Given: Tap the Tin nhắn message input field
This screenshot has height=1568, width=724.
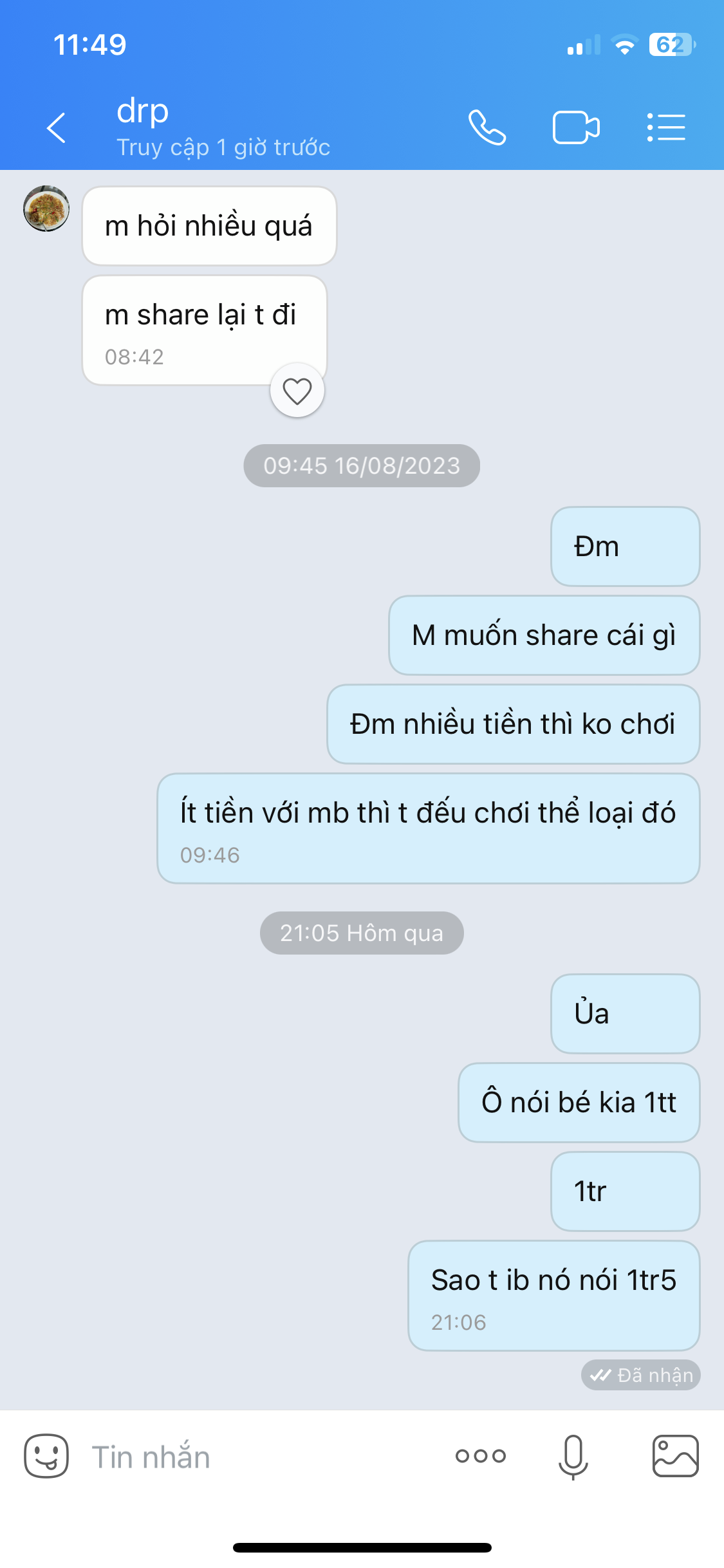Looking at the screenshot, I should (257, 1457).
